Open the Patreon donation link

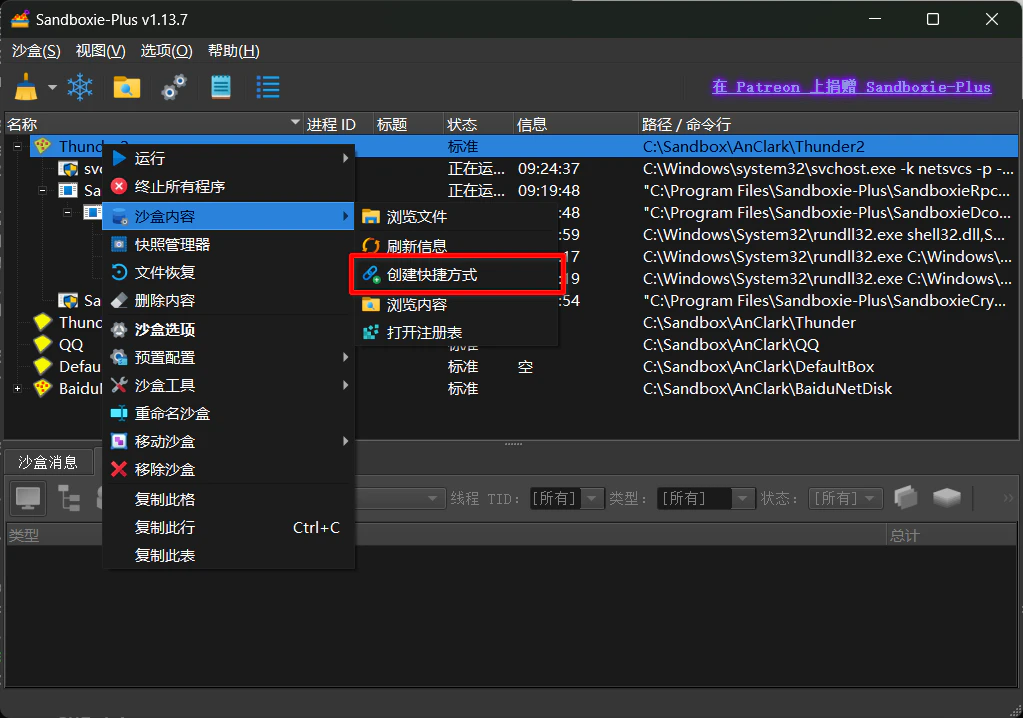pos(851,87)
